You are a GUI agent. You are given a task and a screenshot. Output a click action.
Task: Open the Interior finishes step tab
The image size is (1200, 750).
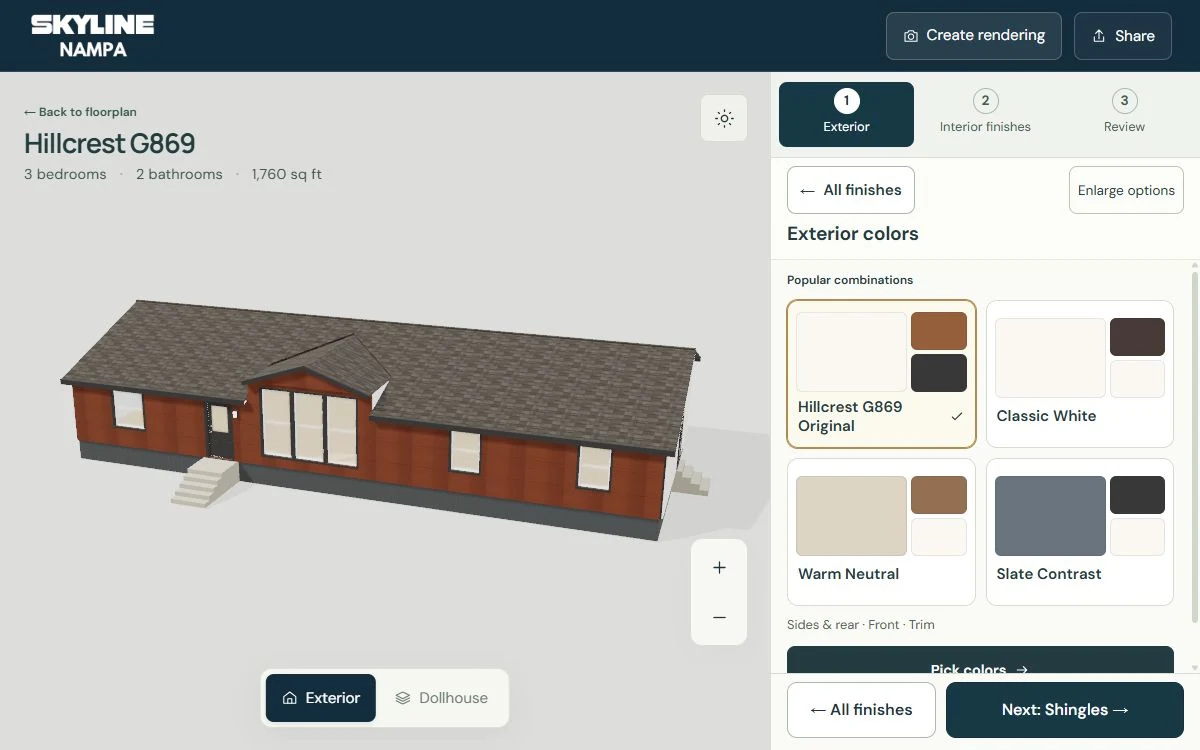click(x=985, y=114)
